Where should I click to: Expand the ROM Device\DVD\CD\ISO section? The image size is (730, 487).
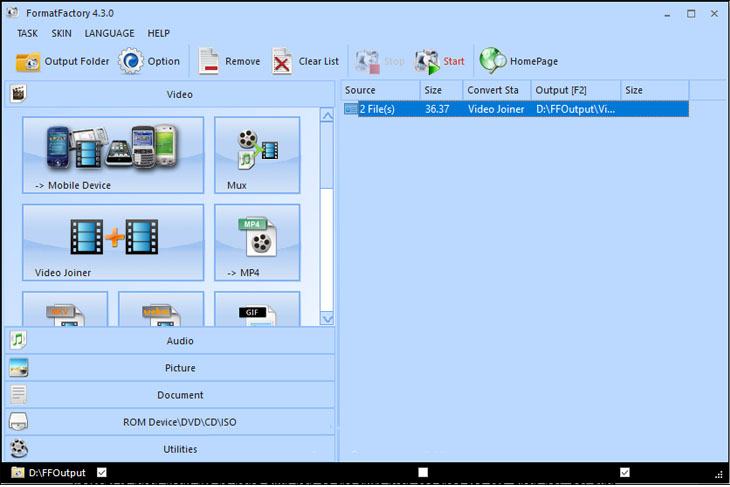click(170, 422)
